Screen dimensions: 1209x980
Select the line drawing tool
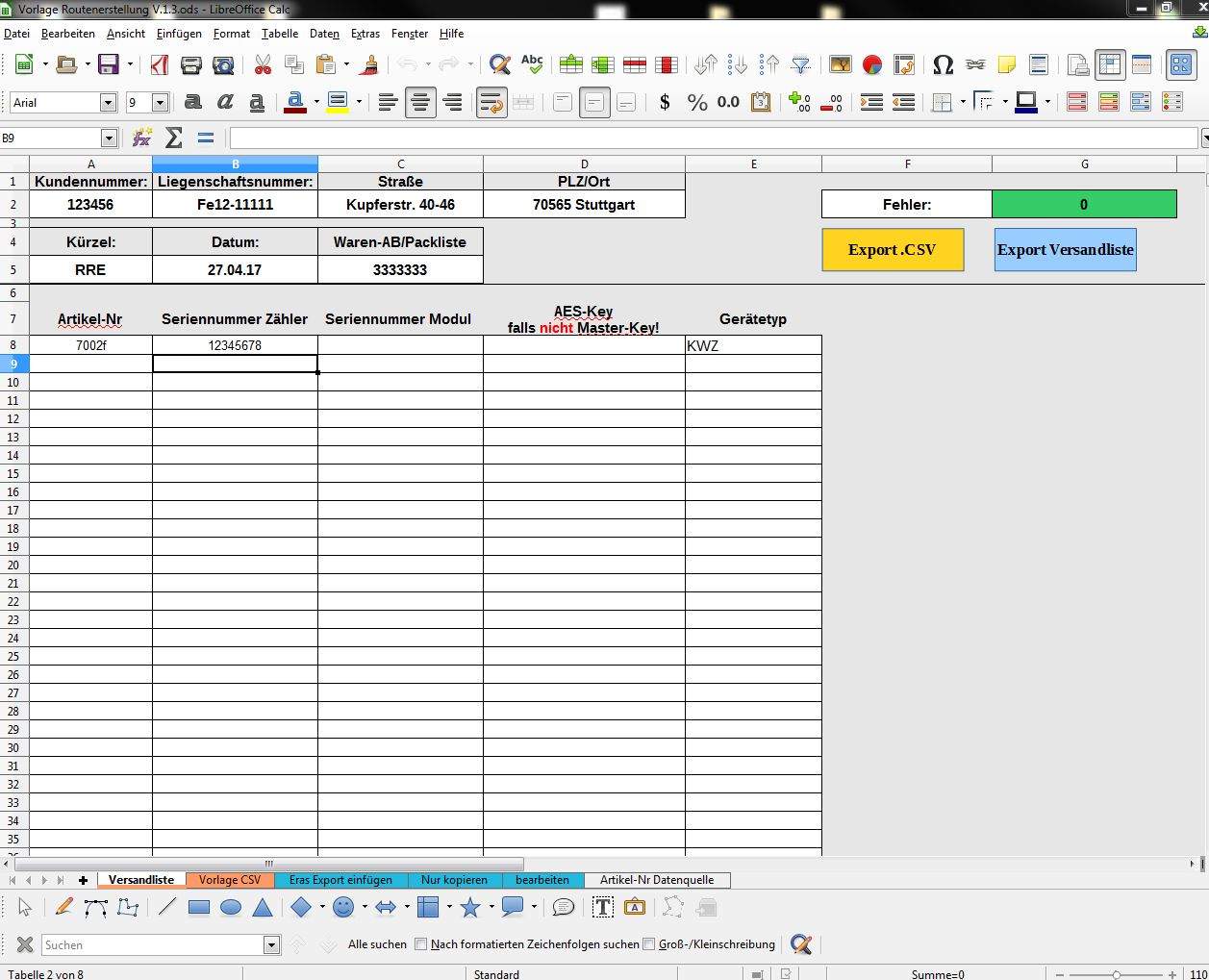(167, 907)
